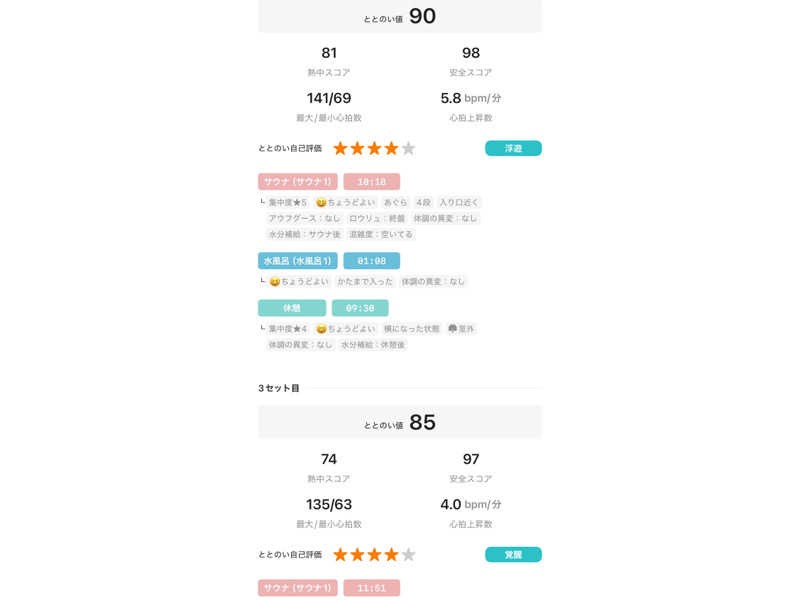Image resolution: width=800 pixels, height=600 pixels.
Task: Click the 01:08 cold bath duration chip
Action: [371, 261]
